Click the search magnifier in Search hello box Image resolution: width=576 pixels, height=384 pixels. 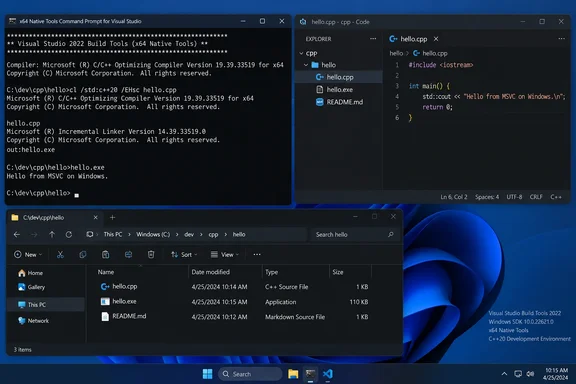(390, 234)
